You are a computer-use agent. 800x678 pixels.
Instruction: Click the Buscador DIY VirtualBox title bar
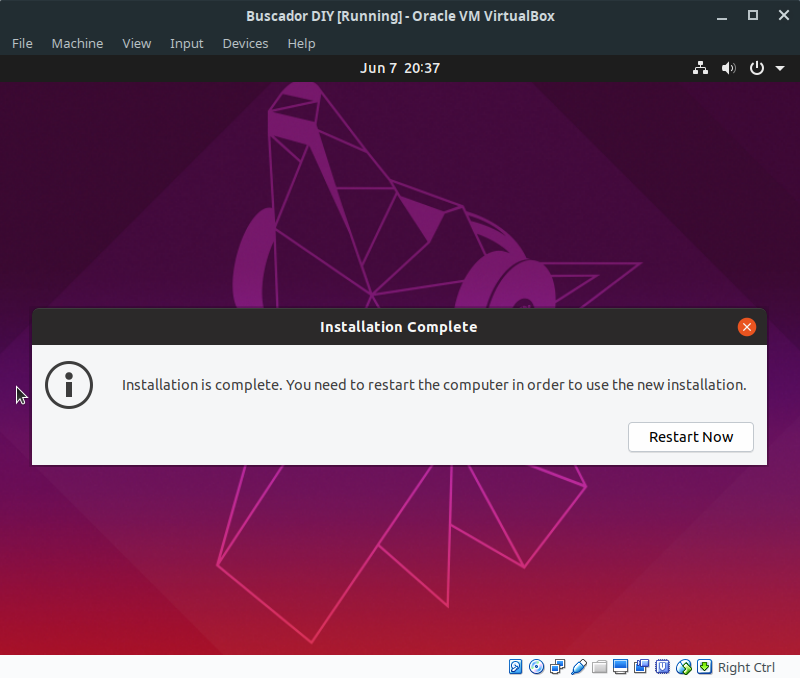point(400,16)
